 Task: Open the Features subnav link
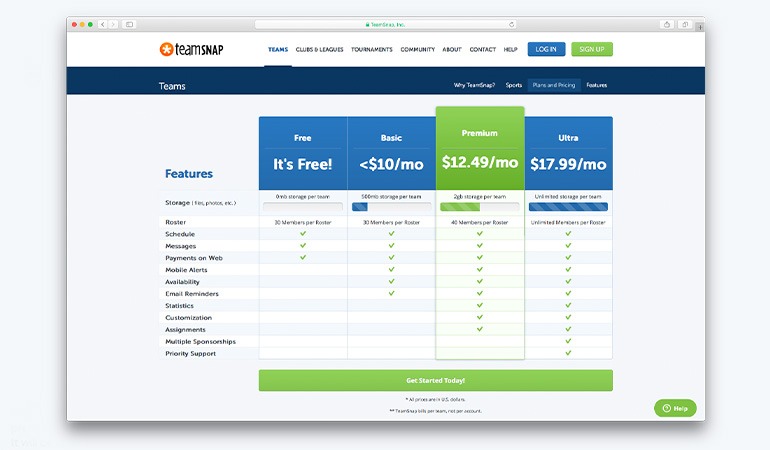click(597, 85)
